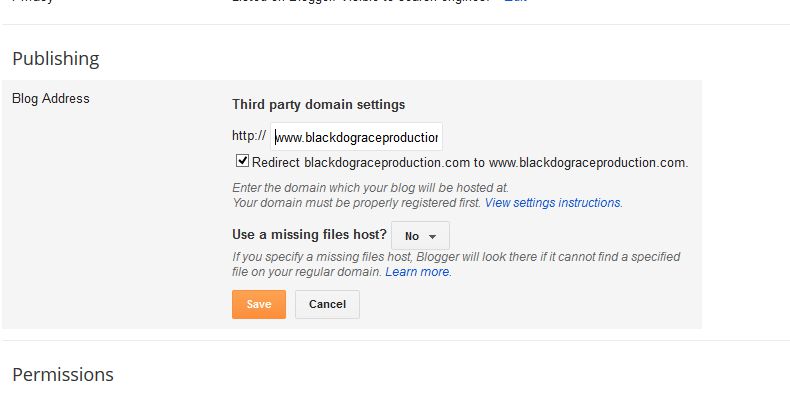Click the Edit link in the Privacy row
This screenshot has height=397, width=790.
click(x=515, y=2)
